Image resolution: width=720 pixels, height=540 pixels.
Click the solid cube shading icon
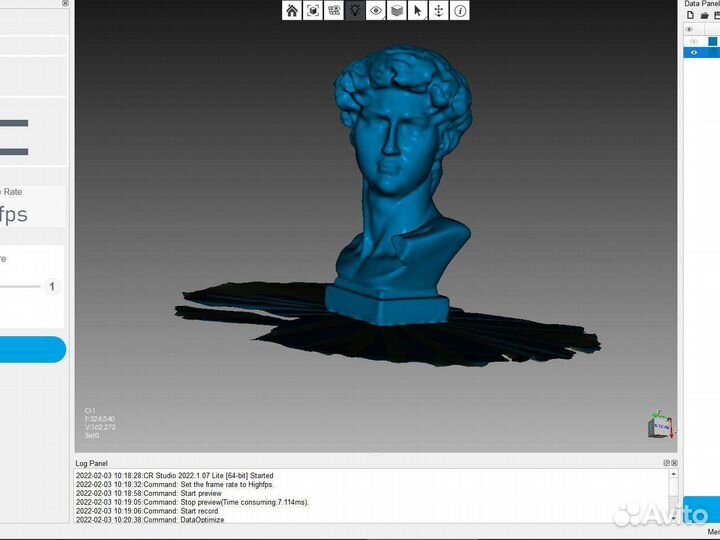tap(397, 11)
